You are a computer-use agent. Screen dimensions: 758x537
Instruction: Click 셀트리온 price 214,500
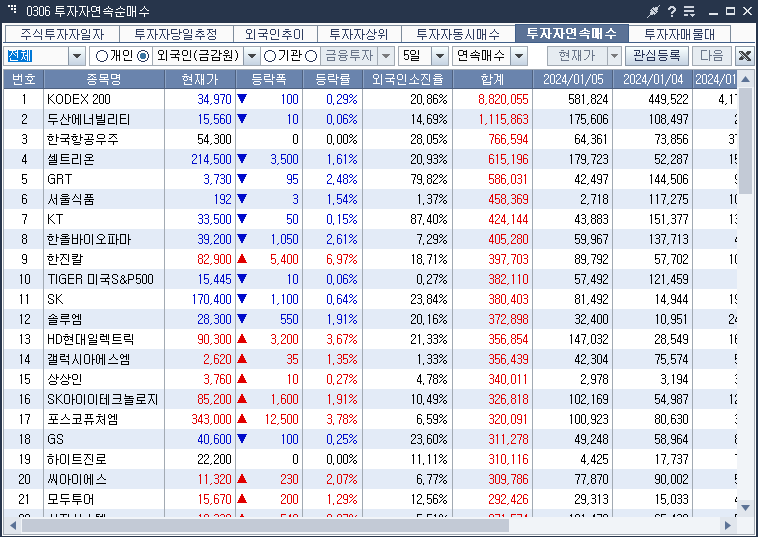pos(211,159)
